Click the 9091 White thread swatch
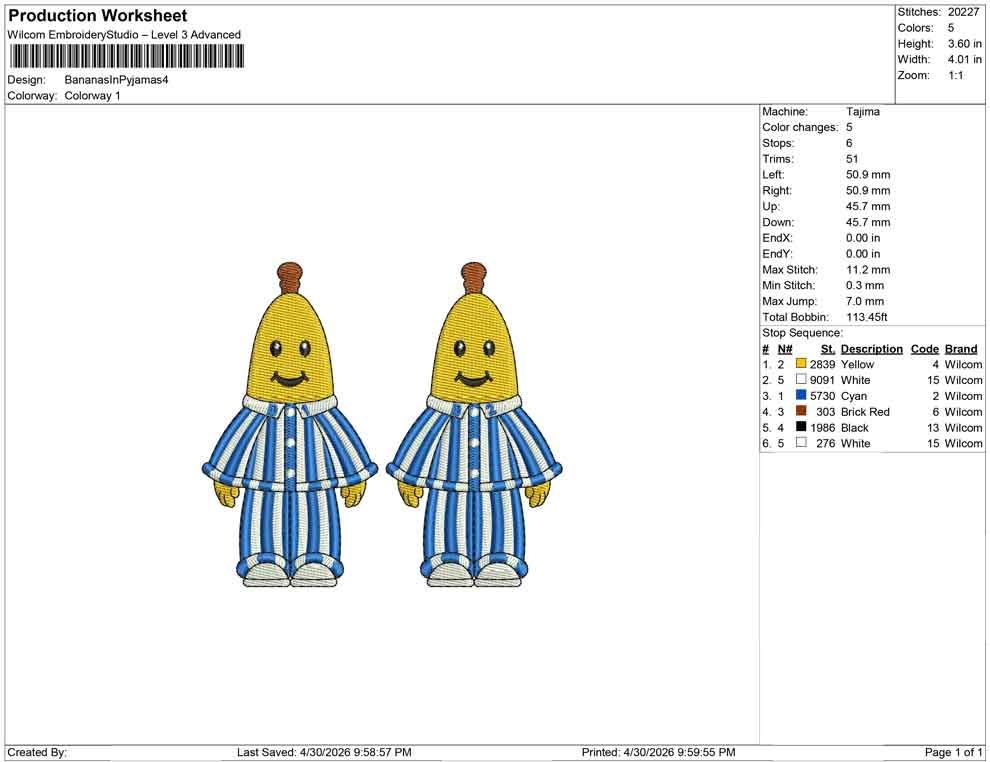The height and width of the screenshot is (762, 990). click(x=801, y=379)
